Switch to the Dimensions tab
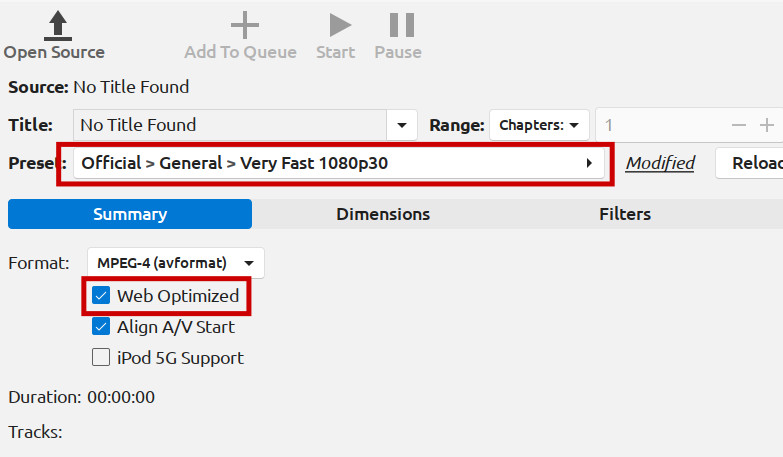The image size is (783, 457). coord(383,214)
